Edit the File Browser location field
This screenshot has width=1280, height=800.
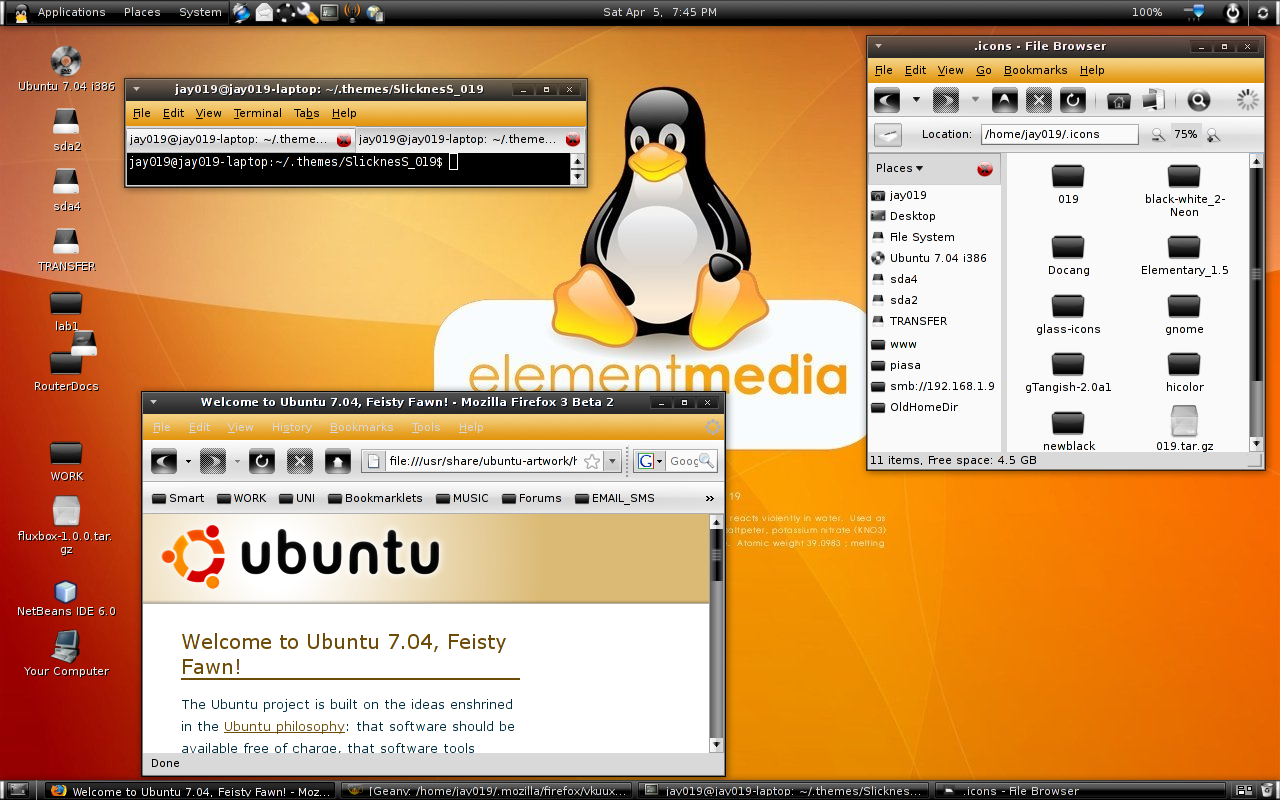tap(1060, 134)
